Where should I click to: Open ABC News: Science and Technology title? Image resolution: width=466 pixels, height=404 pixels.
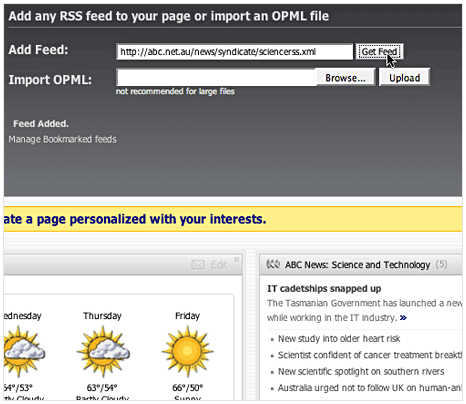[x=357, y=265]
